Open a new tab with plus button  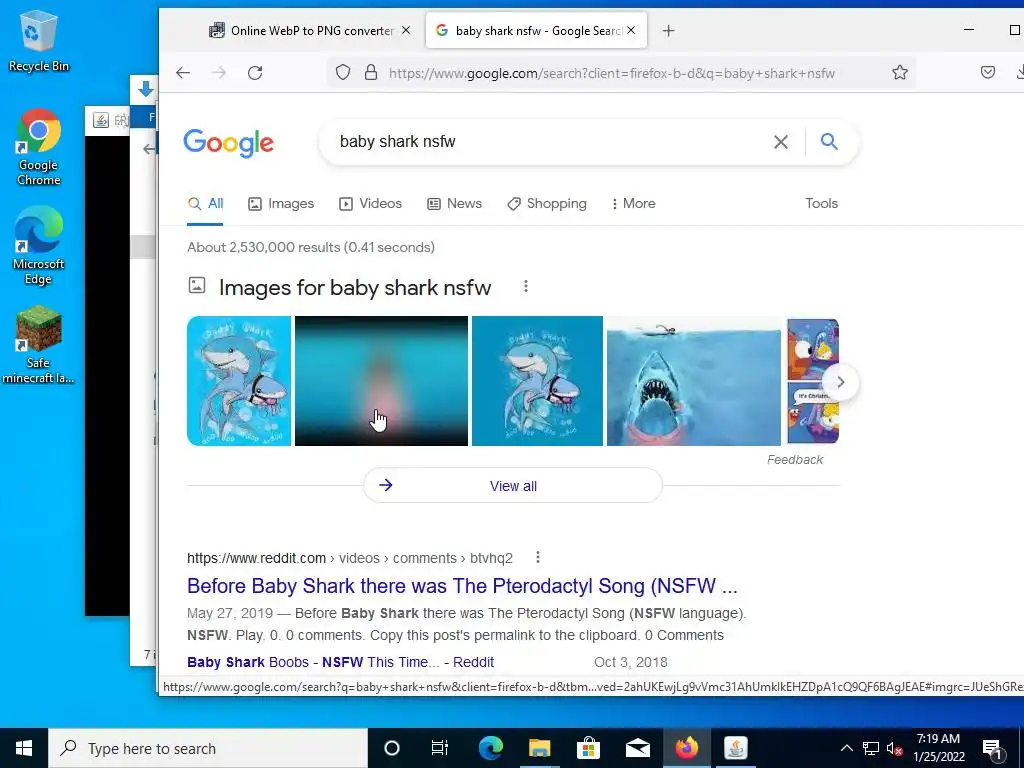pyautogui.click(x=668, y=31)
